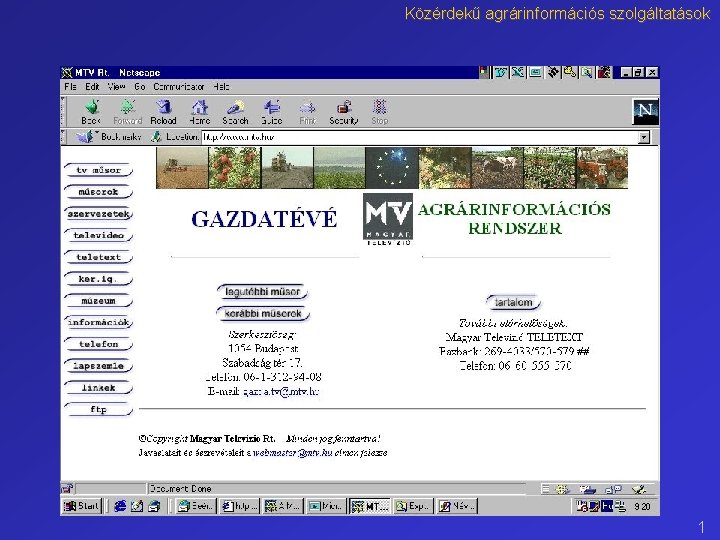The width and height of the screenshot is (720, 540).
Task: Click the Location page proxy icon
Action: [x=156, y=136]
